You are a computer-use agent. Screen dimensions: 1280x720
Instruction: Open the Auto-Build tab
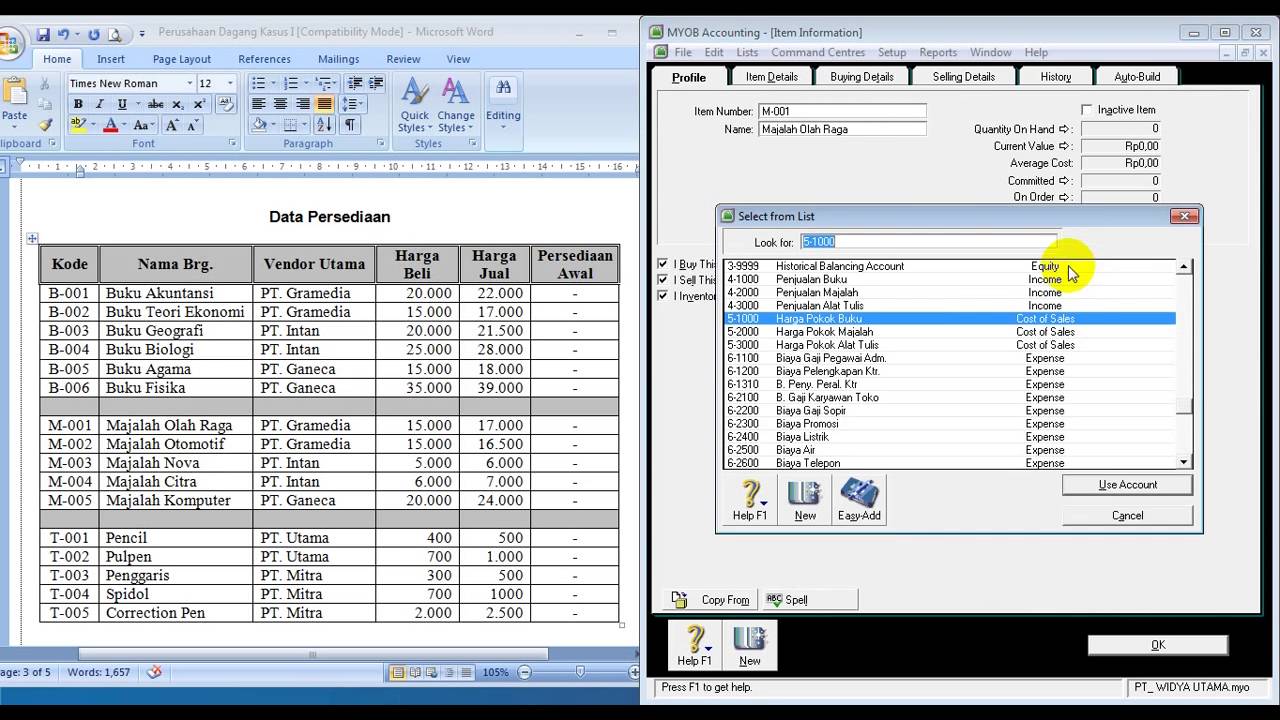click(x=1137, y=76)
